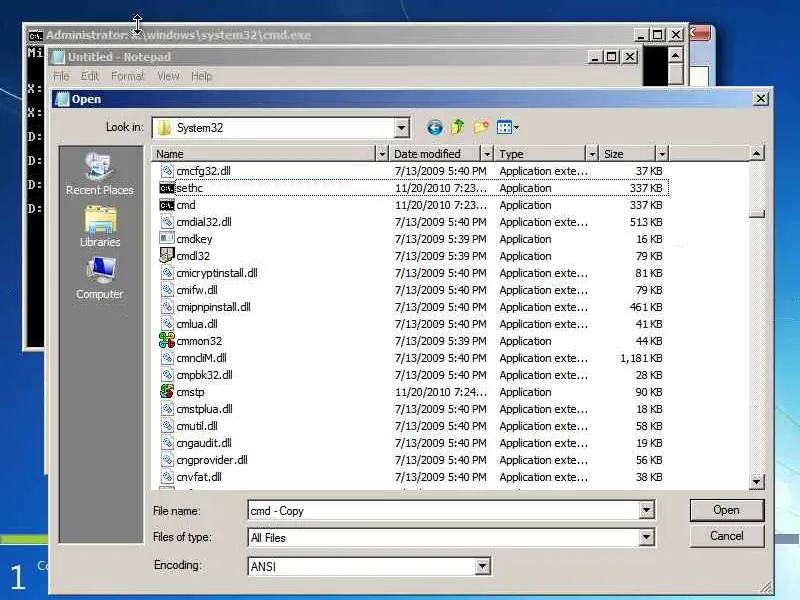Select cmipnpinstall.dll file icon
The height and width of the screenshot is (600, 800).
coord(167,307)
